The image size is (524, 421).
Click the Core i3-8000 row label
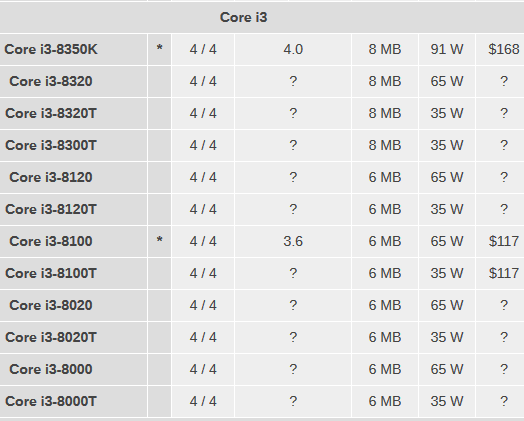pyautogui.click(x=51, y=369)
